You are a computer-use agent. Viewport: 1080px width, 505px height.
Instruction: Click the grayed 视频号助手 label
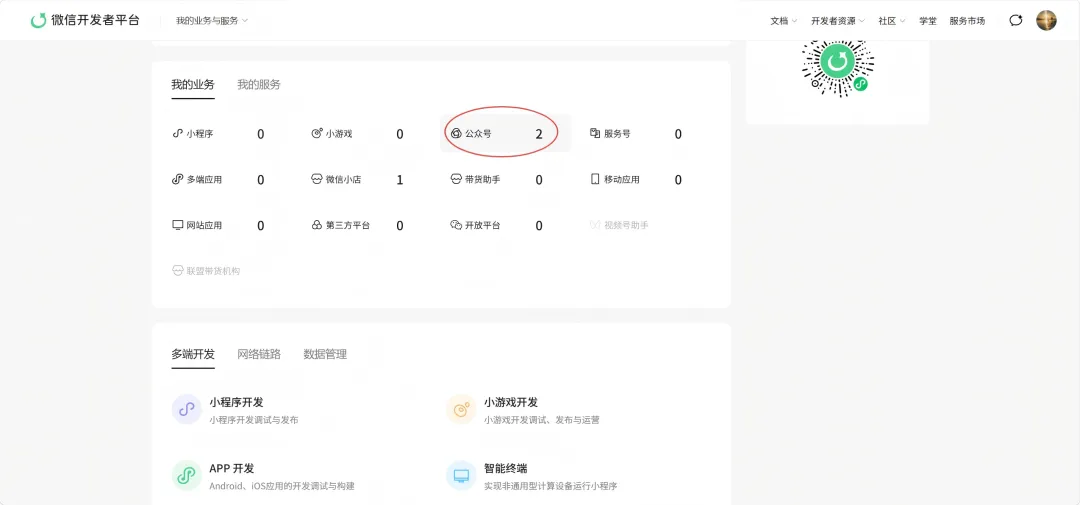626,225
